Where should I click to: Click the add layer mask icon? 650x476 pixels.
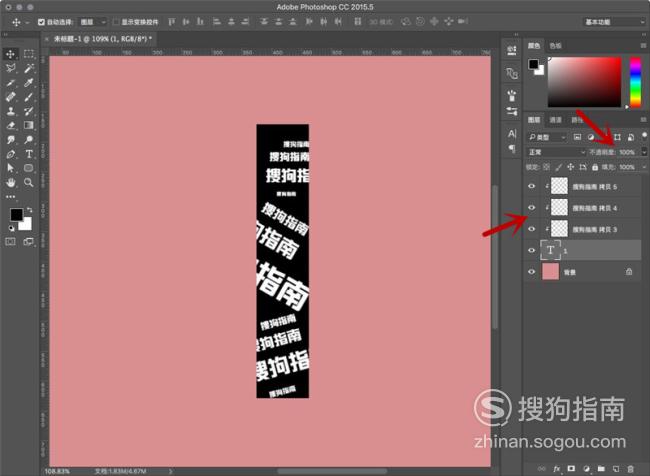[571, 469]
